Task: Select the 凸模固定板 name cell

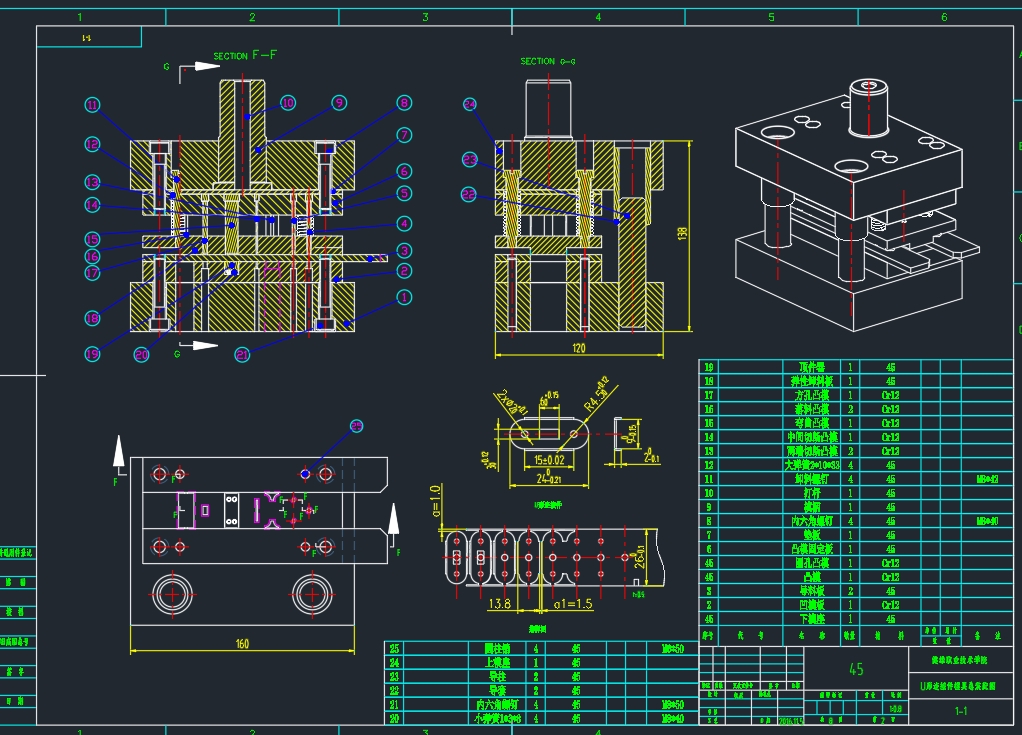Action: (x=811, y=549)
